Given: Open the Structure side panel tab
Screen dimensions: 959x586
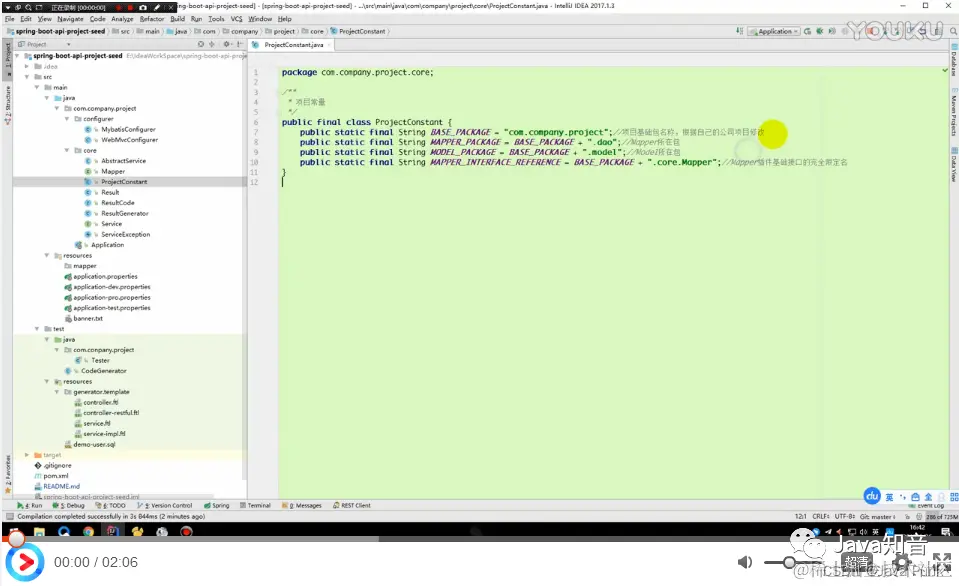Looking at the screenshot, I should [8, 105].
